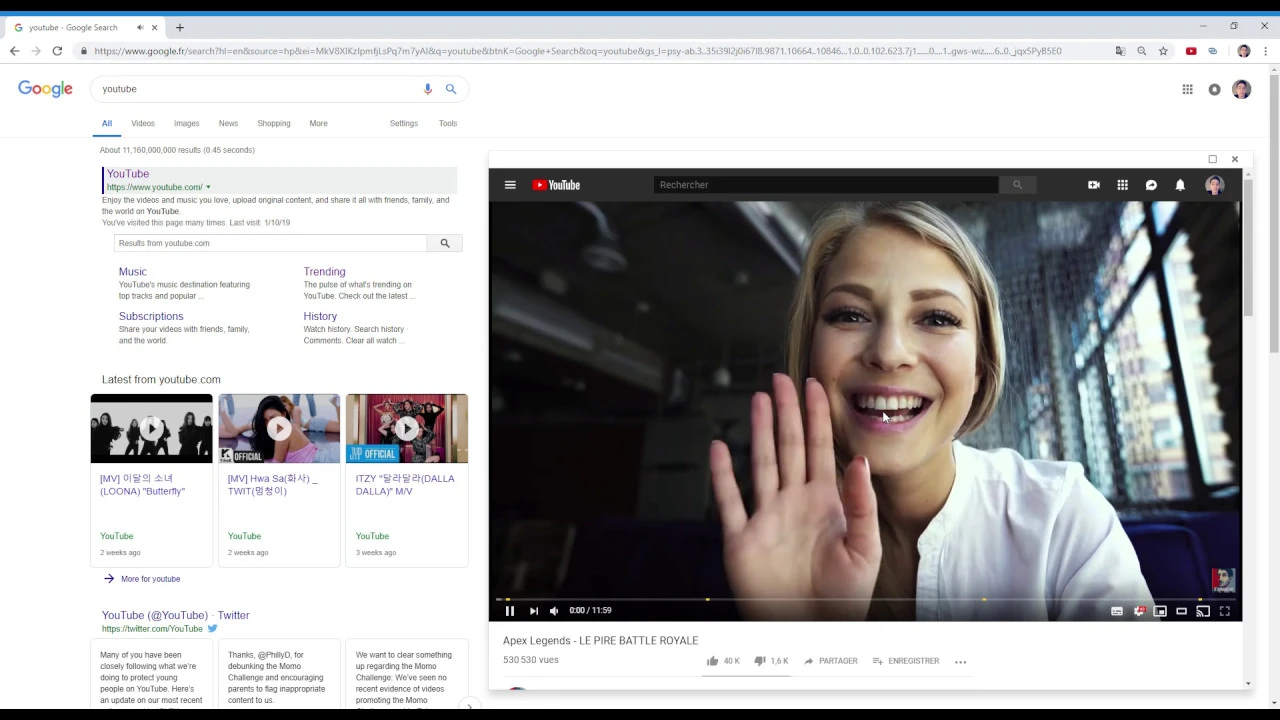Open video player settings gear
This screenshot has height=720, width=1280.
click(1139, 611)
